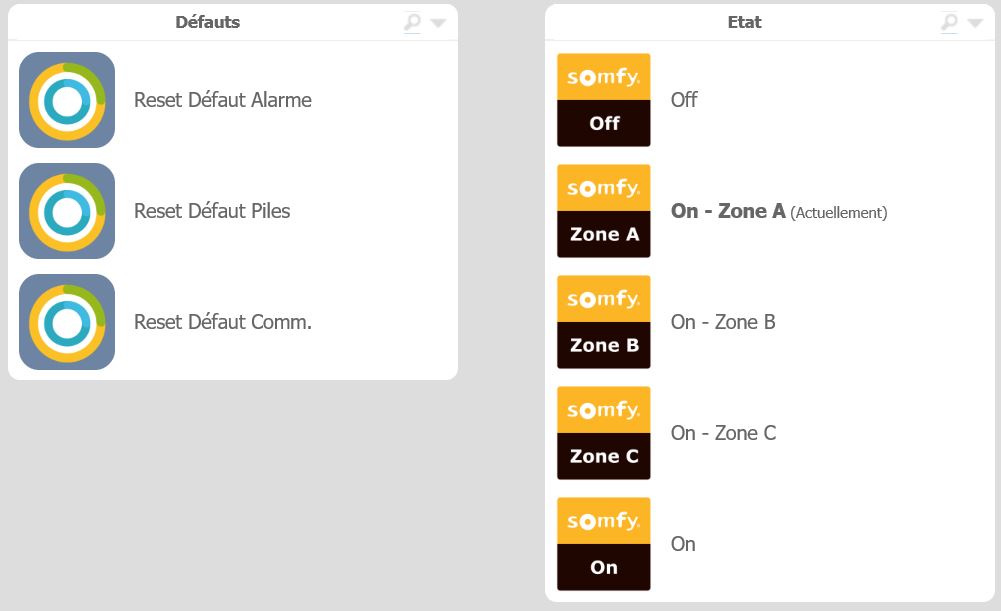Click the Reset Défaut Piles label
The width and height of the screenshot is (1001, 611).
(212, 211)
